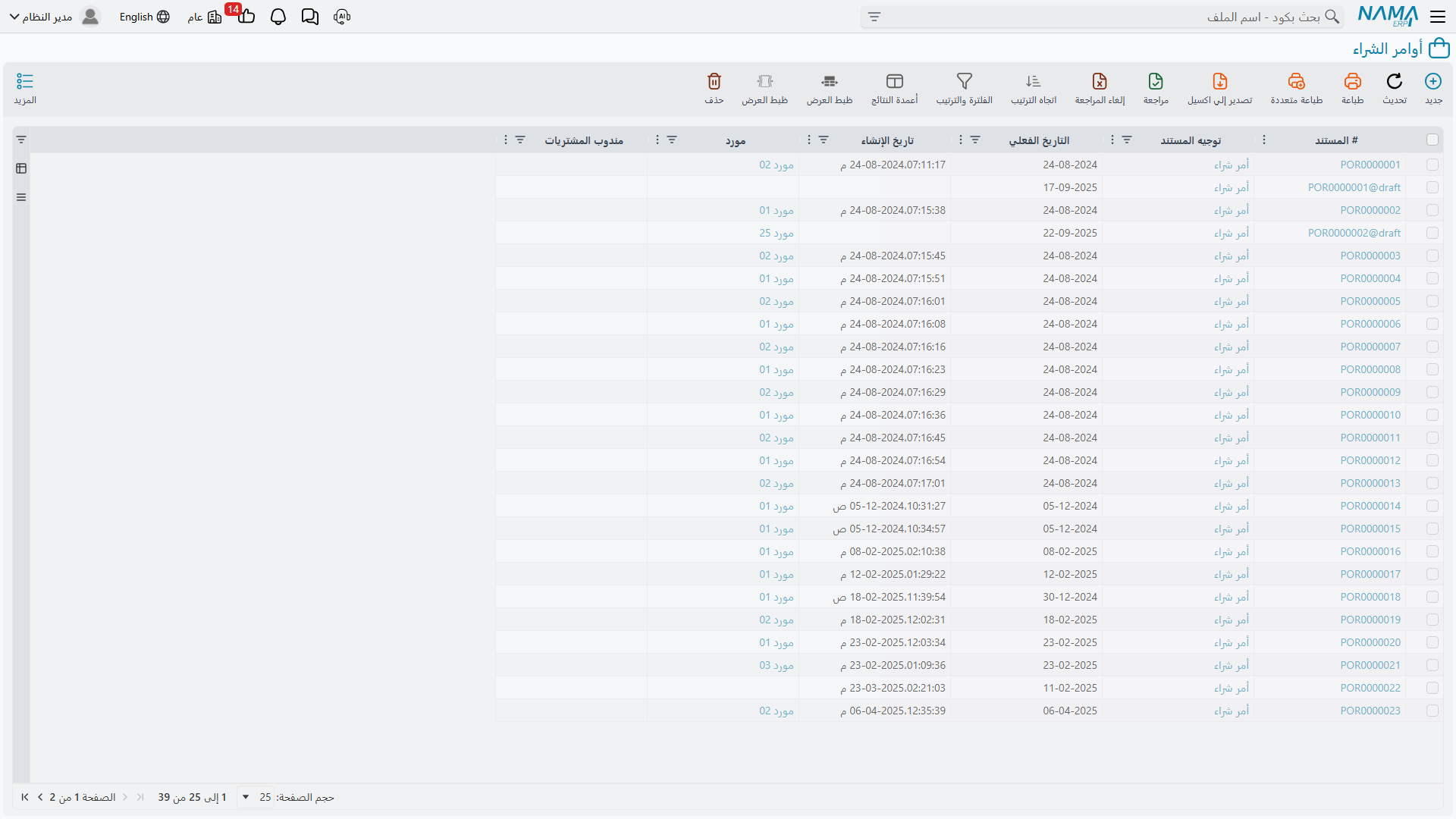1456x819 pixels.
Task: Click the إلغاء المراجعة icon
Action: [x=1100, y=81]
